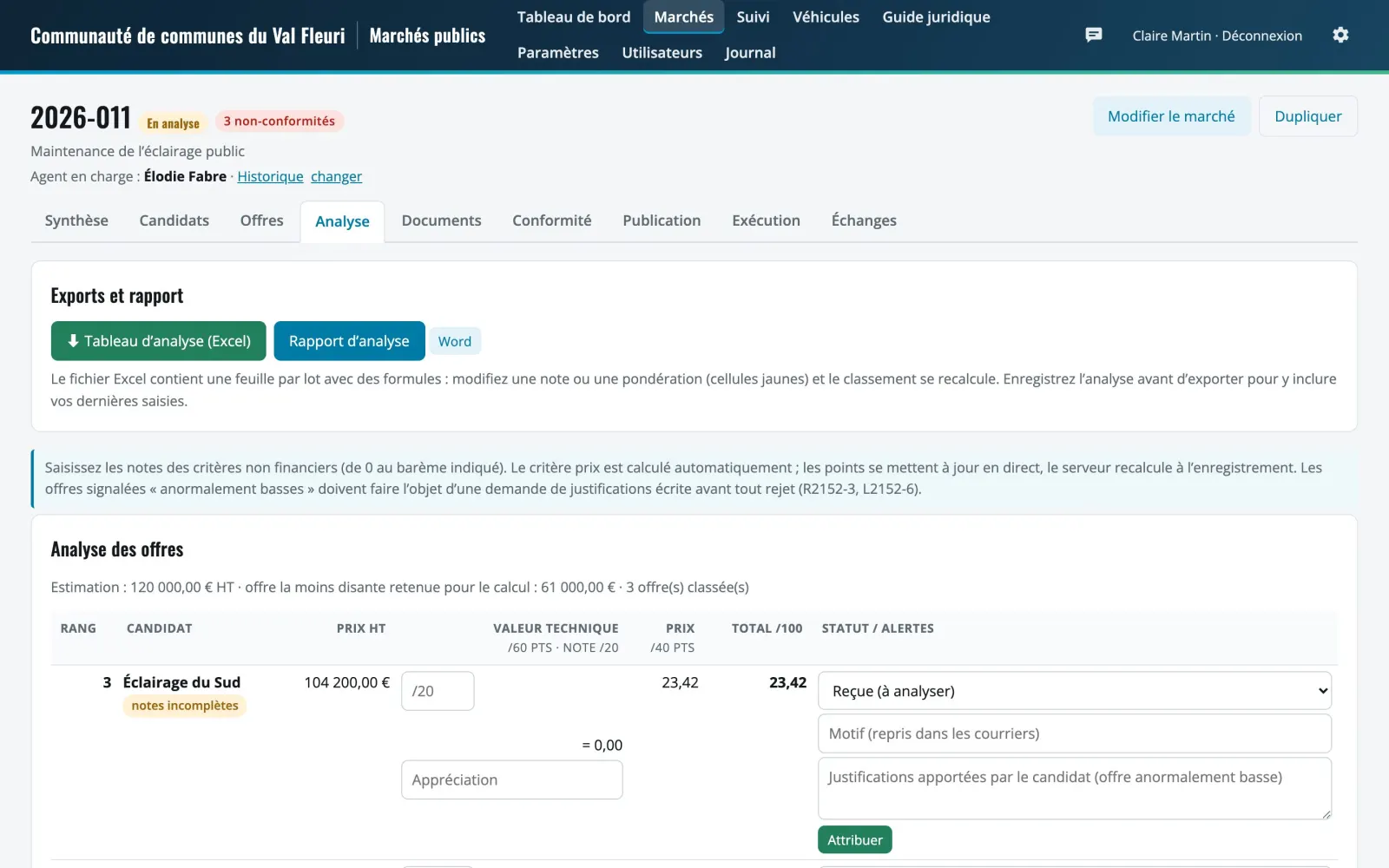Click the 3 non-conformités badge

click(280, 121)
